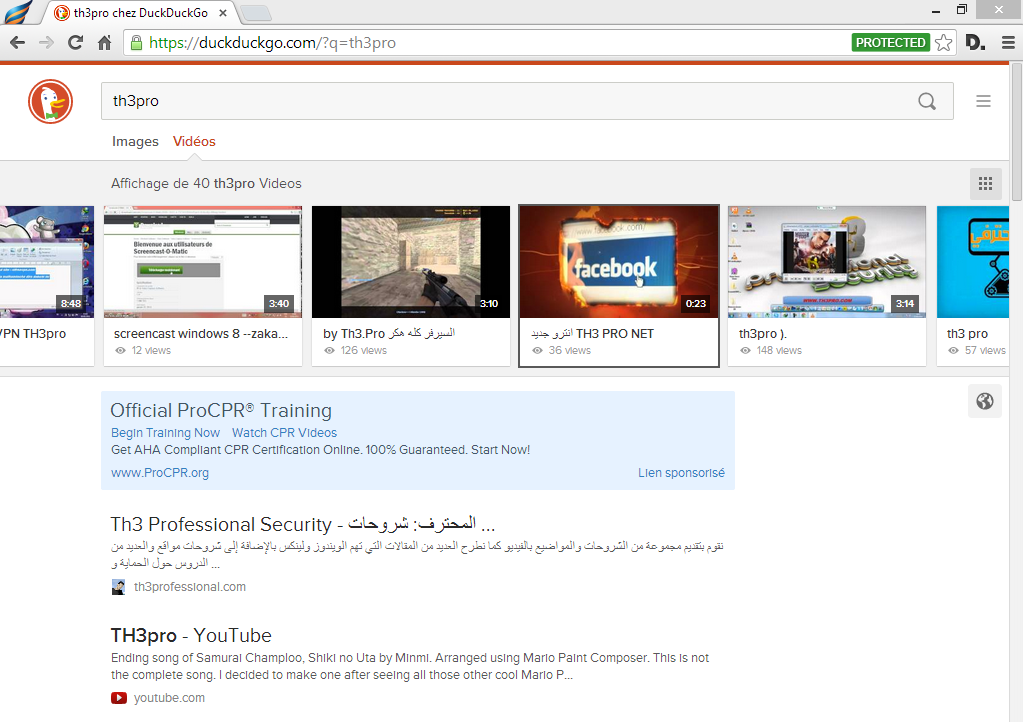
Task: Open the browser main menu icon
Action: 1008,43
